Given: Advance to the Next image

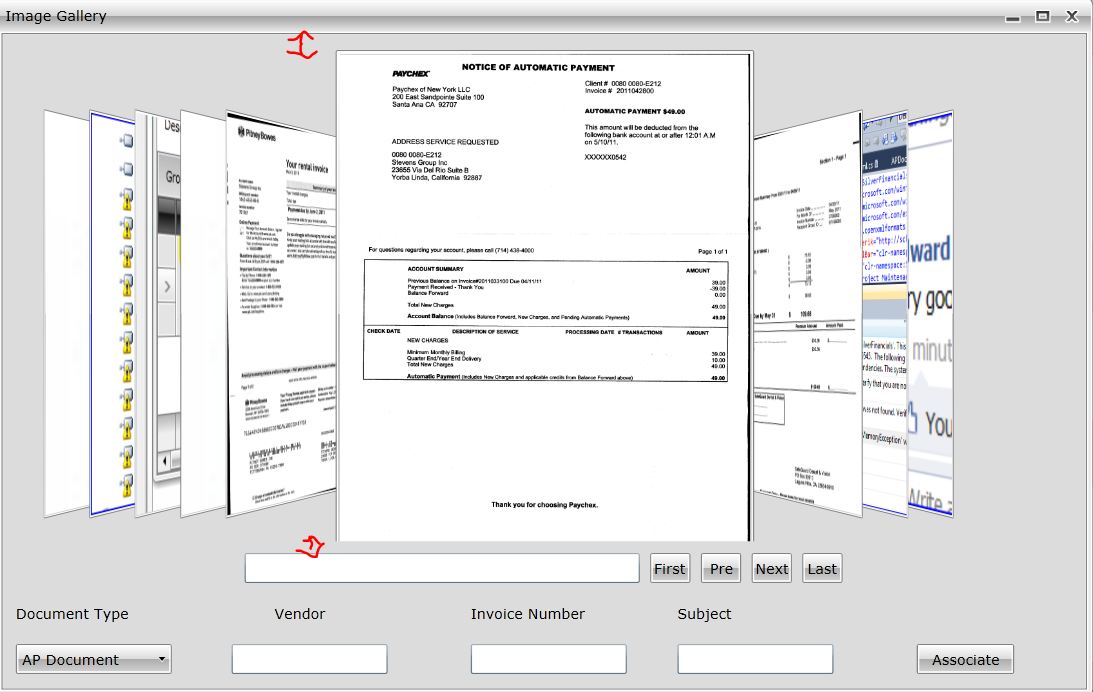Looking at the screenshot, I should click(772, 569).
